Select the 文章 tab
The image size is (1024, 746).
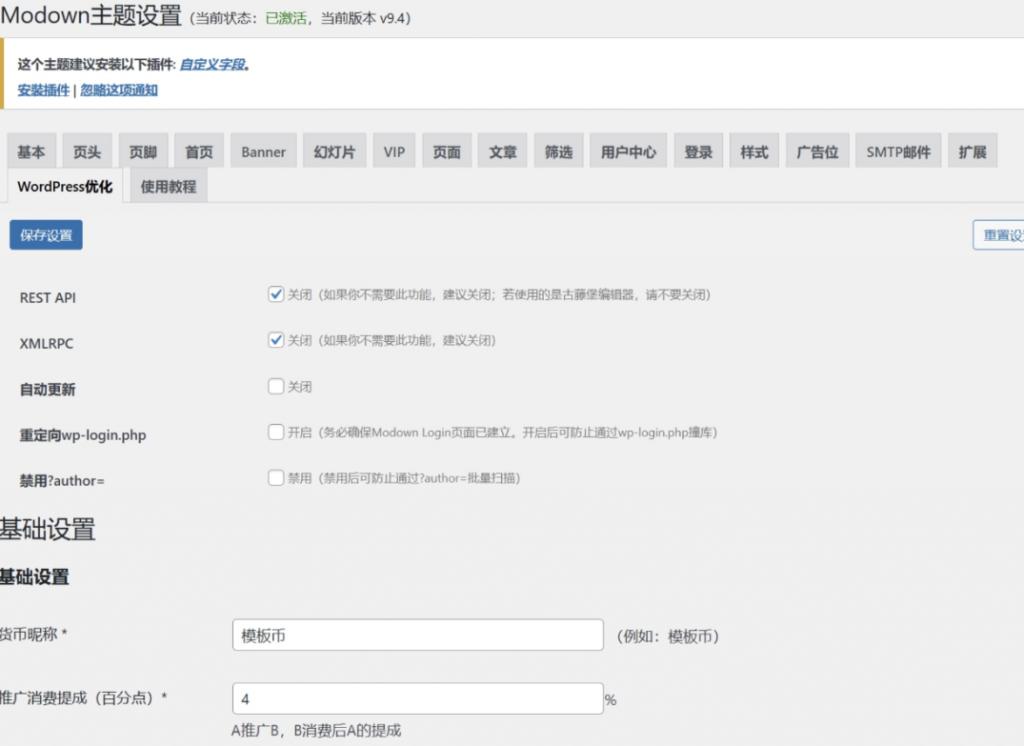point(502,152)
